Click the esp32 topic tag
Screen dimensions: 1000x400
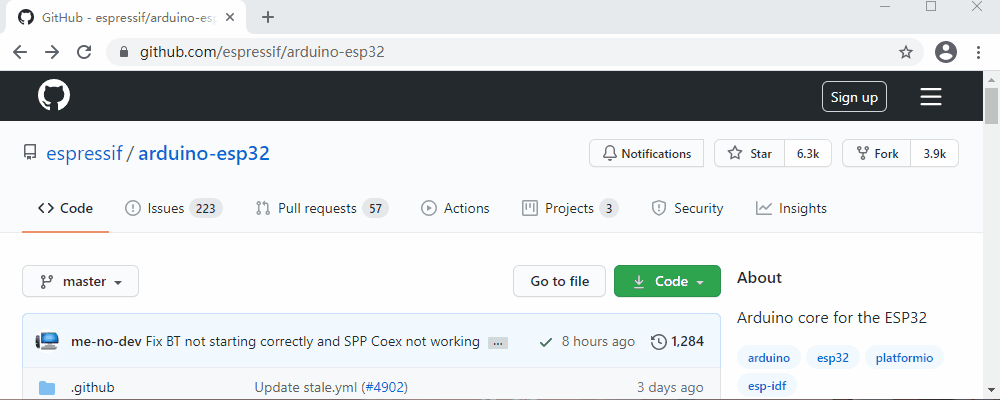[x=833, y=358]
